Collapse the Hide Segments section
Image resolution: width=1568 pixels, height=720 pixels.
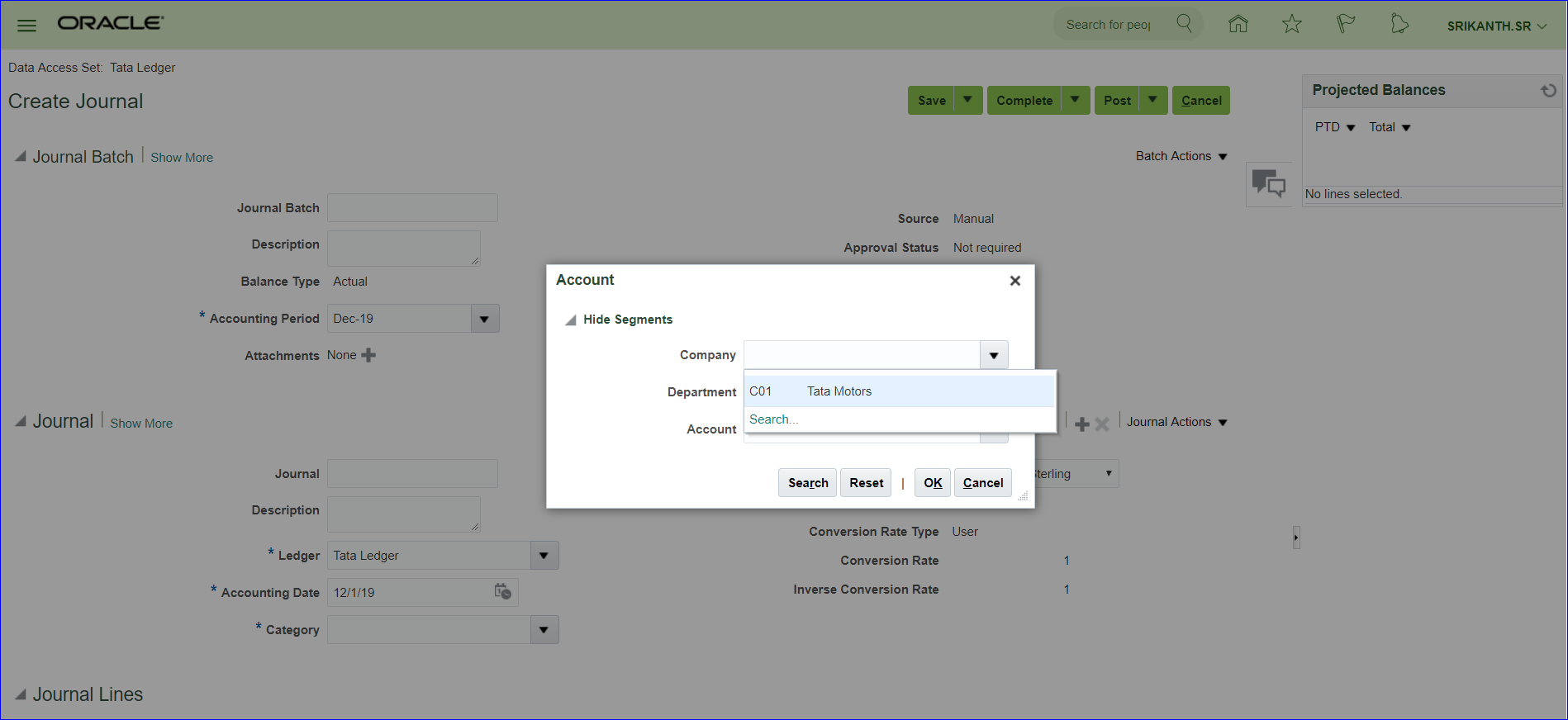coord(570,320)
